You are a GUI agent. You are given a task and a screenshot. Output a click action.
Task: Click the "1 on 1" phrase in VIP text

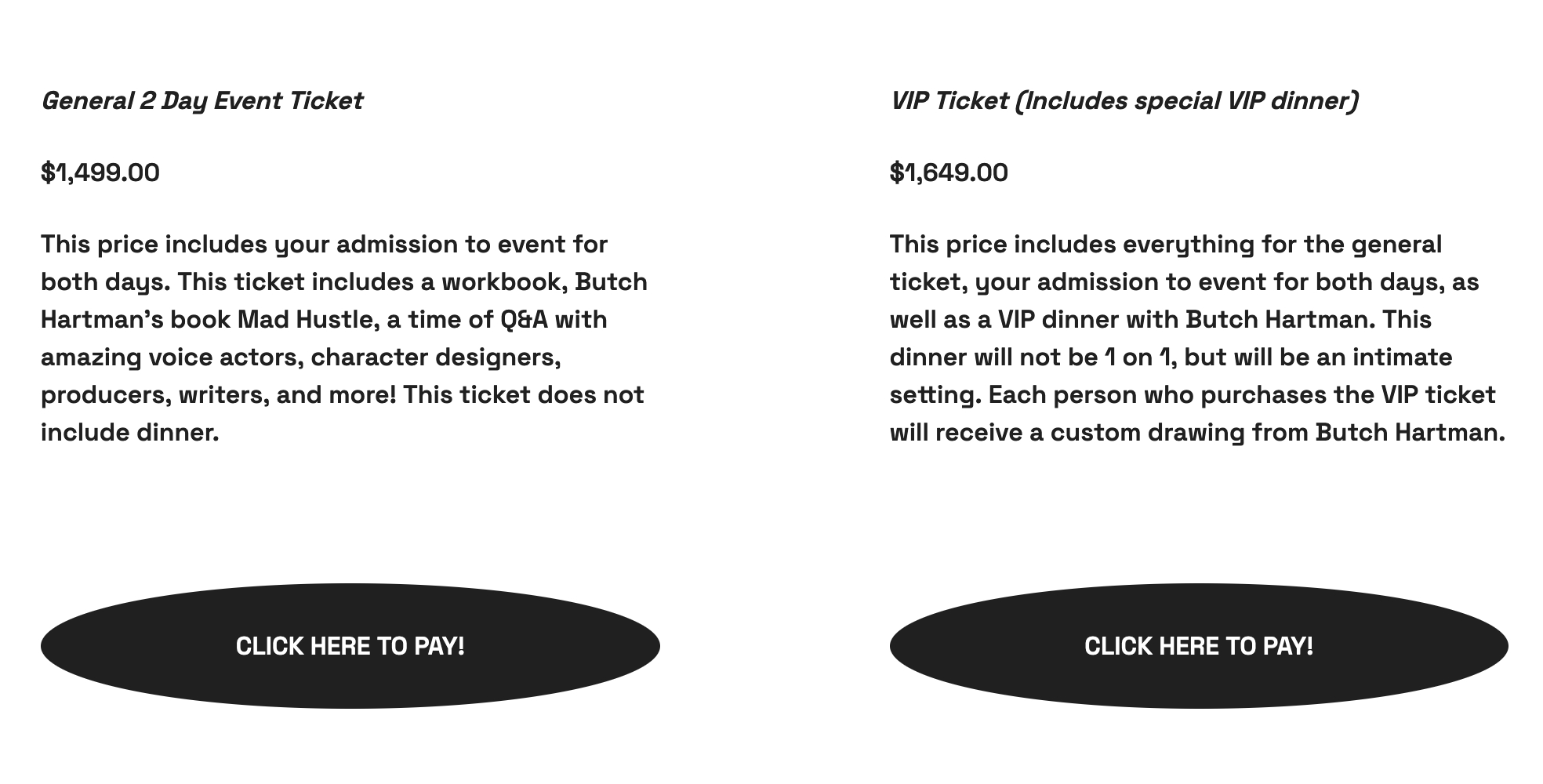(1138, 358)
